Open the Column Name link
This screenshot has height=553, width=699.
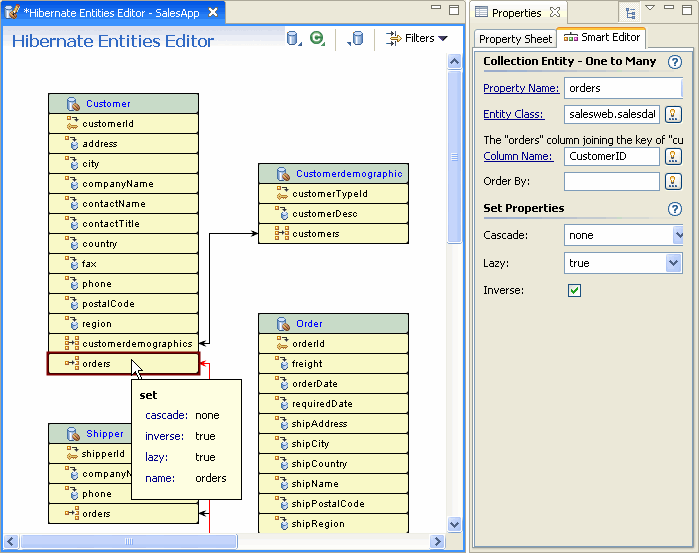click(518, 156)
